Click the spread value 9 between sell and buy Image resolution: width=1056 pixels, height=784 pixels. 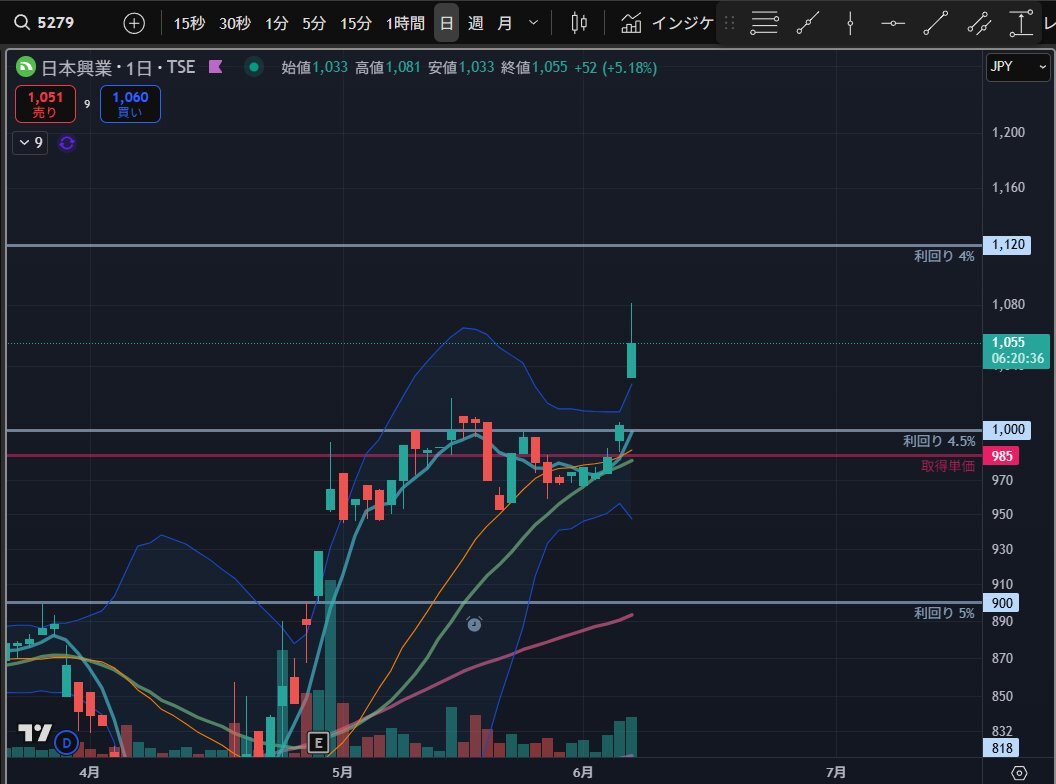coord(87,104)
